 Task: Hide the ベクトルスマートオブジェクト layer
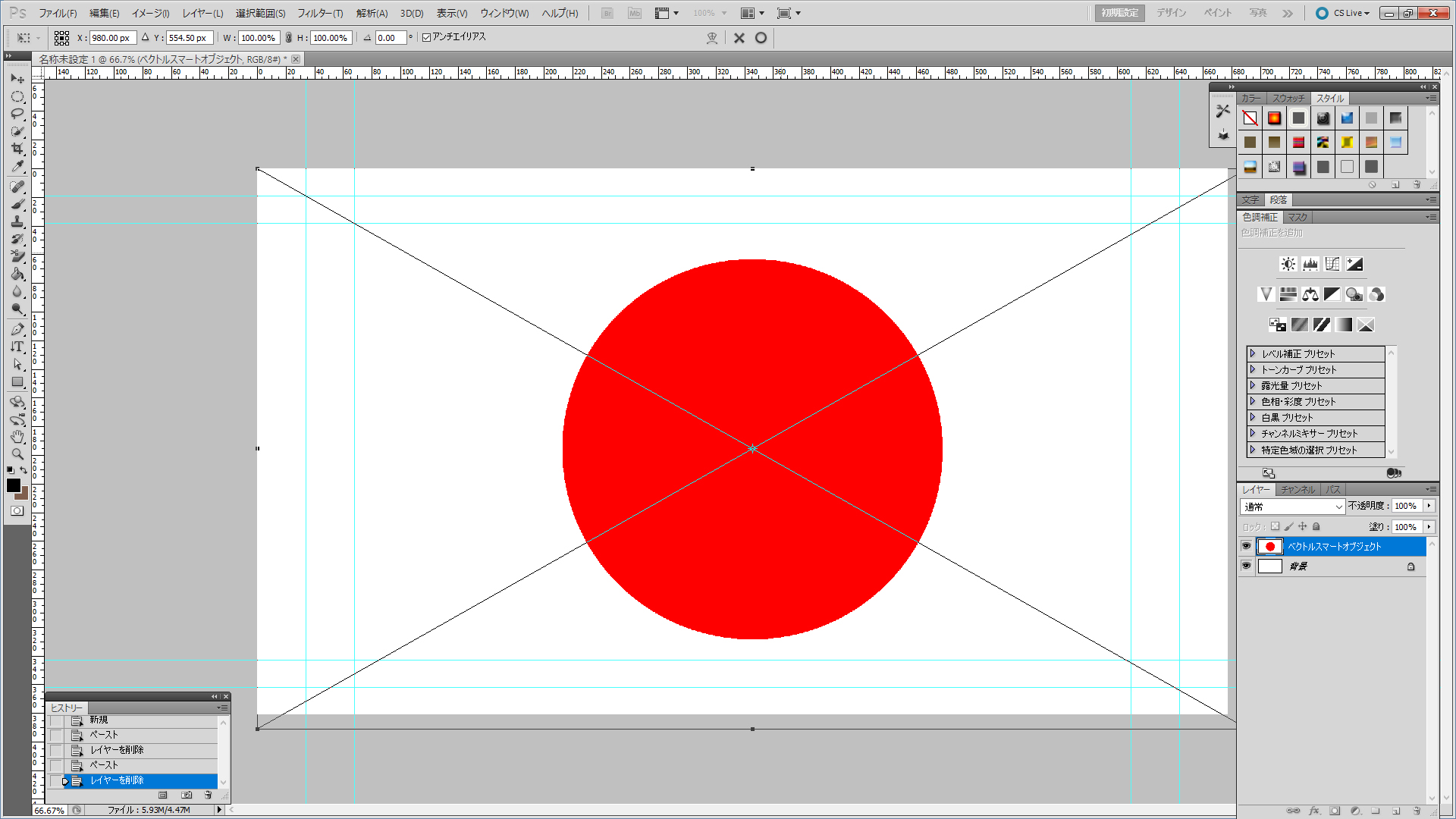[1246, 546]
